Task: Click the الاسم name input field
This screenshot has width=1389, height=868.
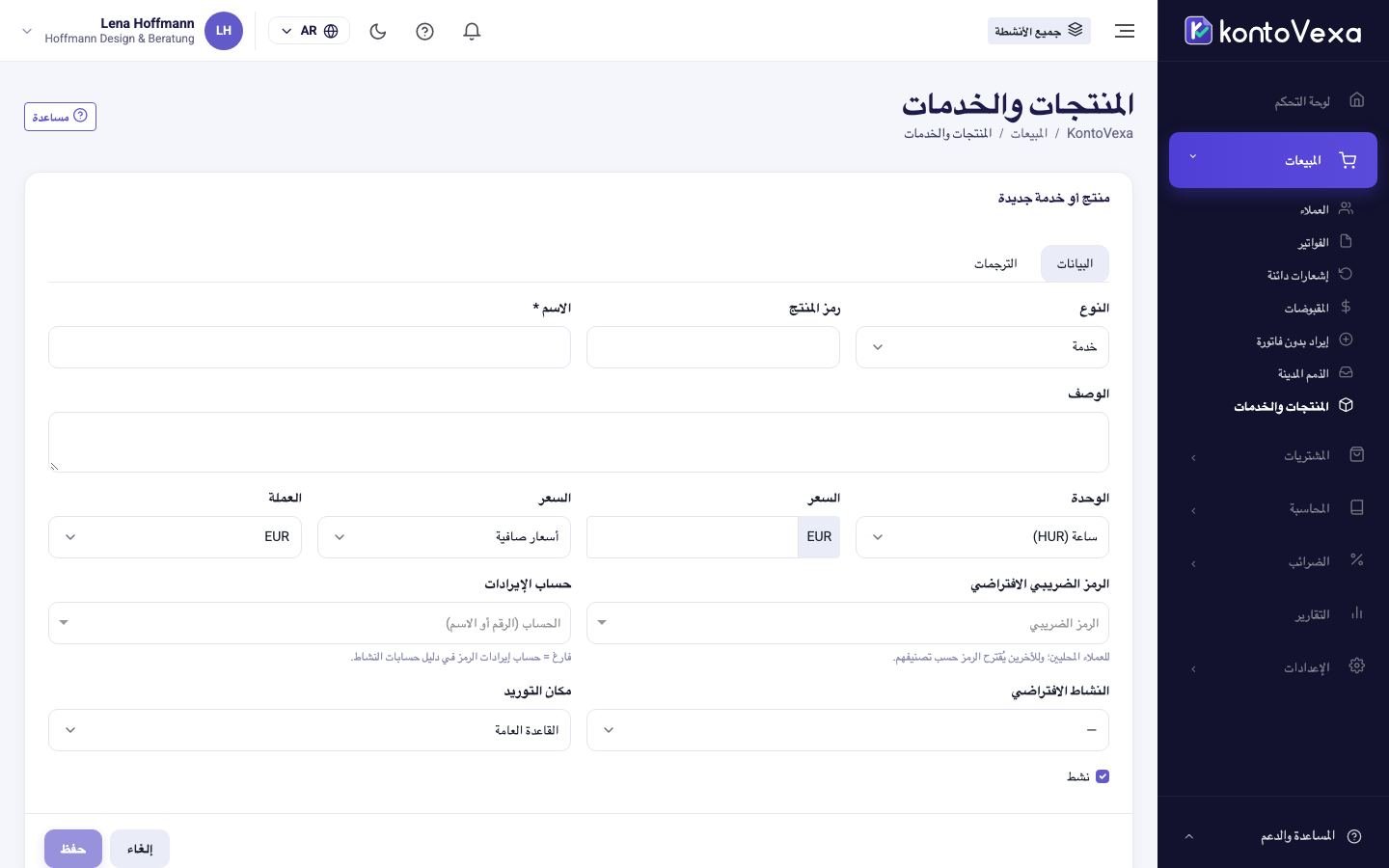Action: click(x=310, y=346)
